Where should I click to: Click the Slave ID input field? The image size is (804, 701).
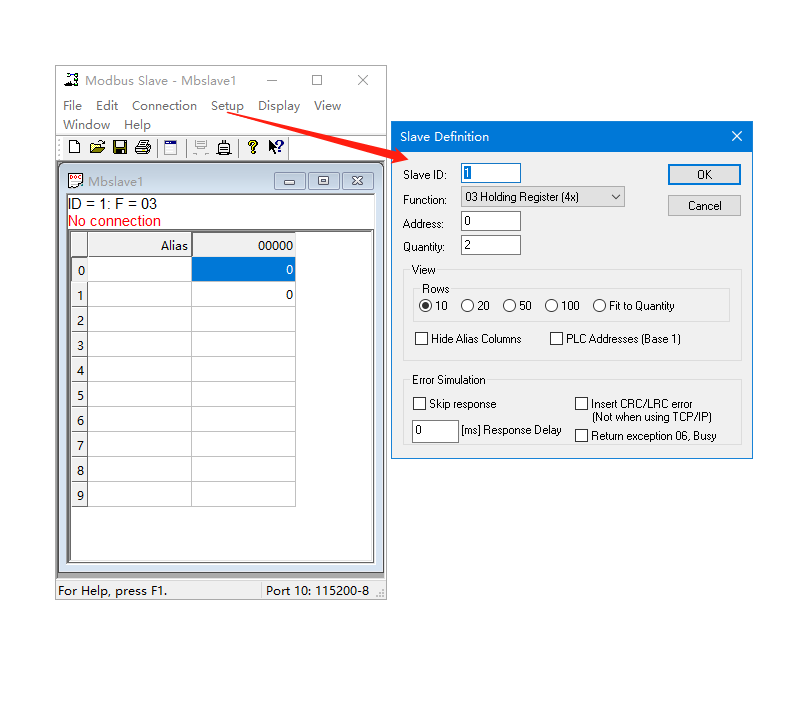(491, 173)
